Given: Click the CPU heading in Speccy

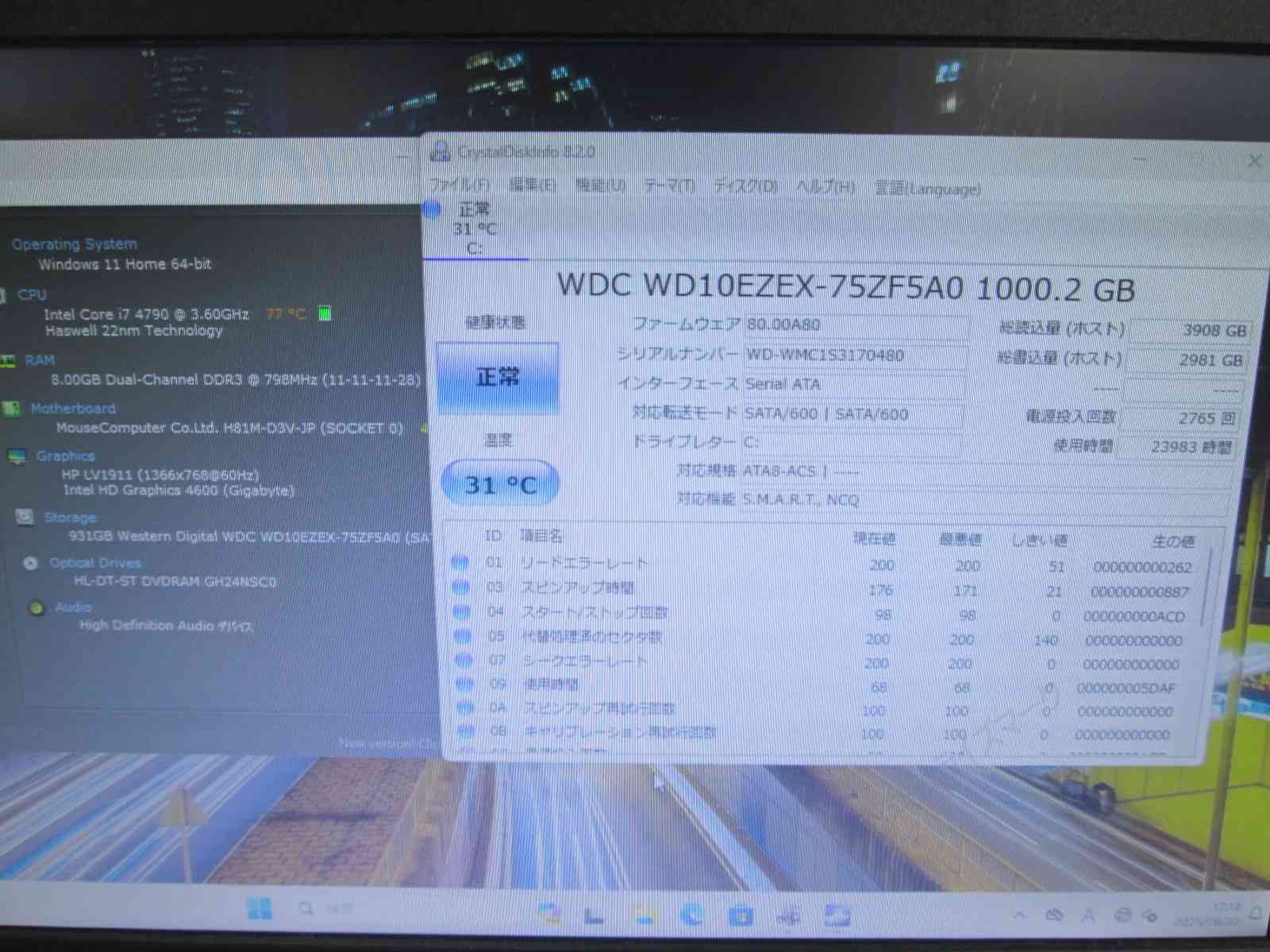Looking at the screenshot, I should [x=32, y=294].
